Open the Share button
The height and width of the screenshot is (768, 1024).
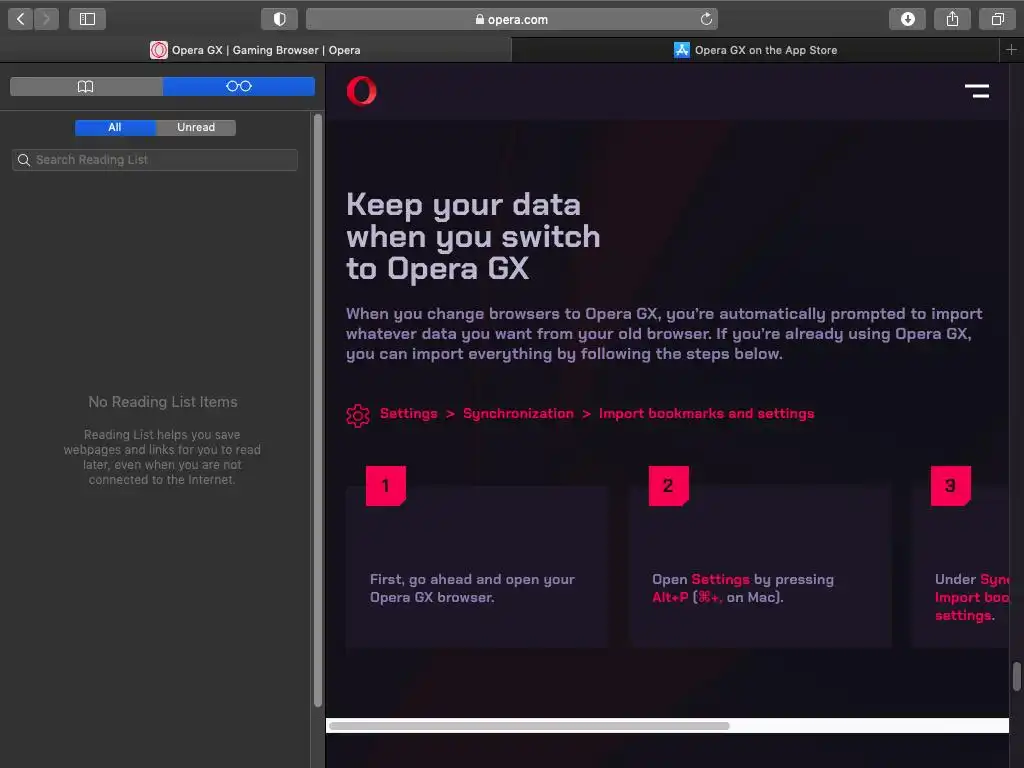coord(952,19)
